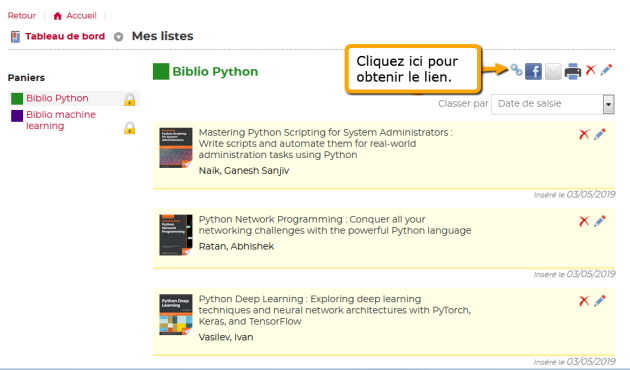Open the Python Network Programming cover thumbnail

click(x=176, y=235)
